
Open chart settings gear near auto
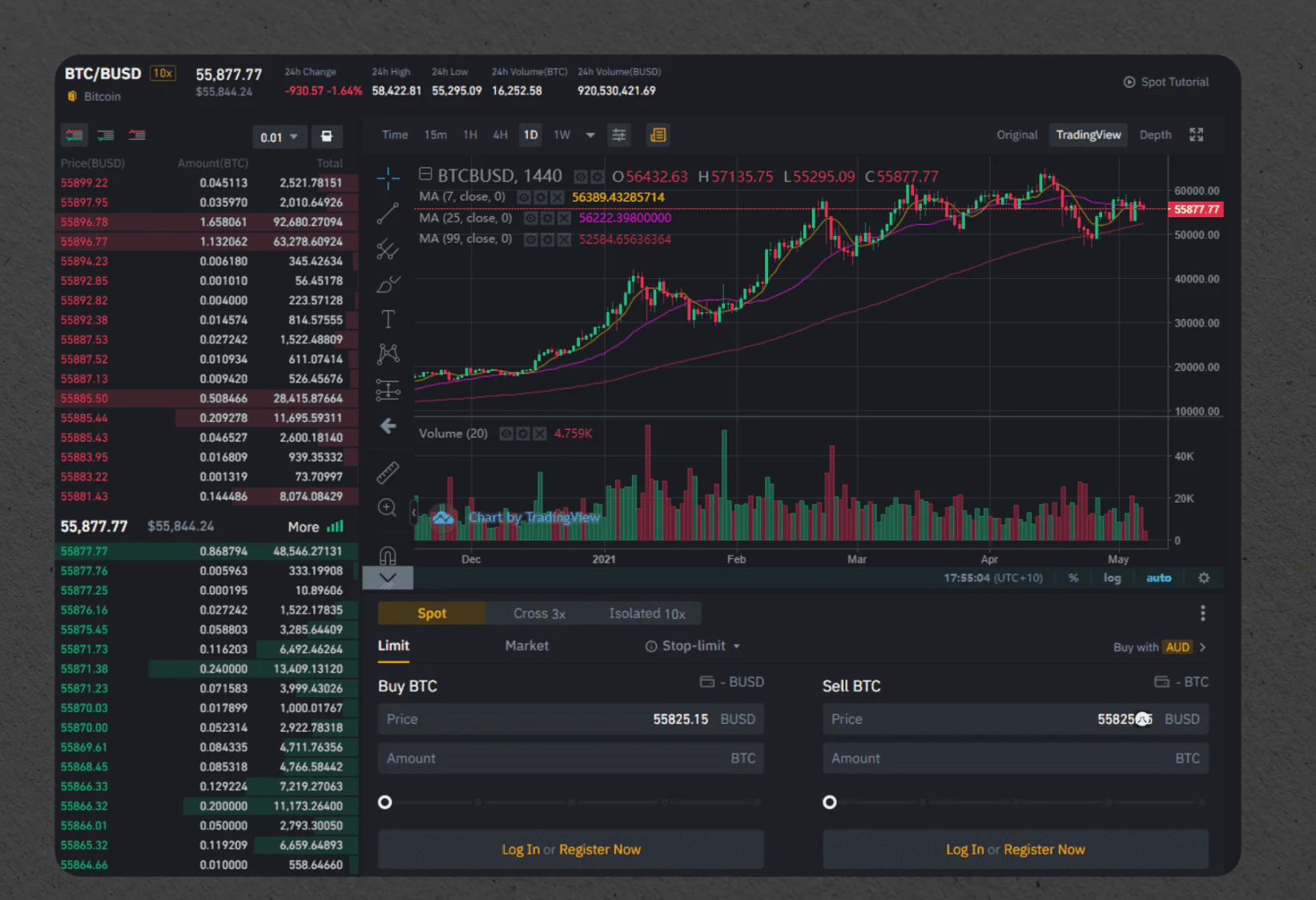(x=1203, y=578)
